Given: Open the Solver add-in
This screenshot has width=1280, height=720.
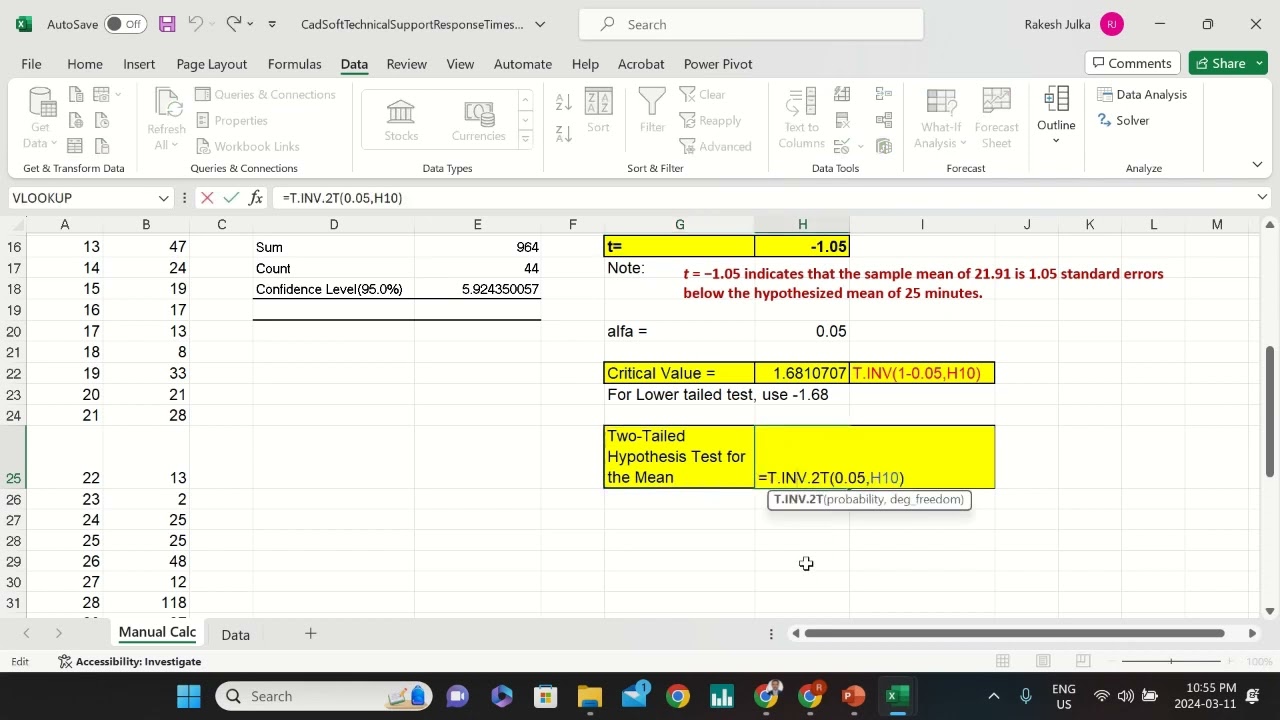Looking at the screenshot, I should point(1124,120).
